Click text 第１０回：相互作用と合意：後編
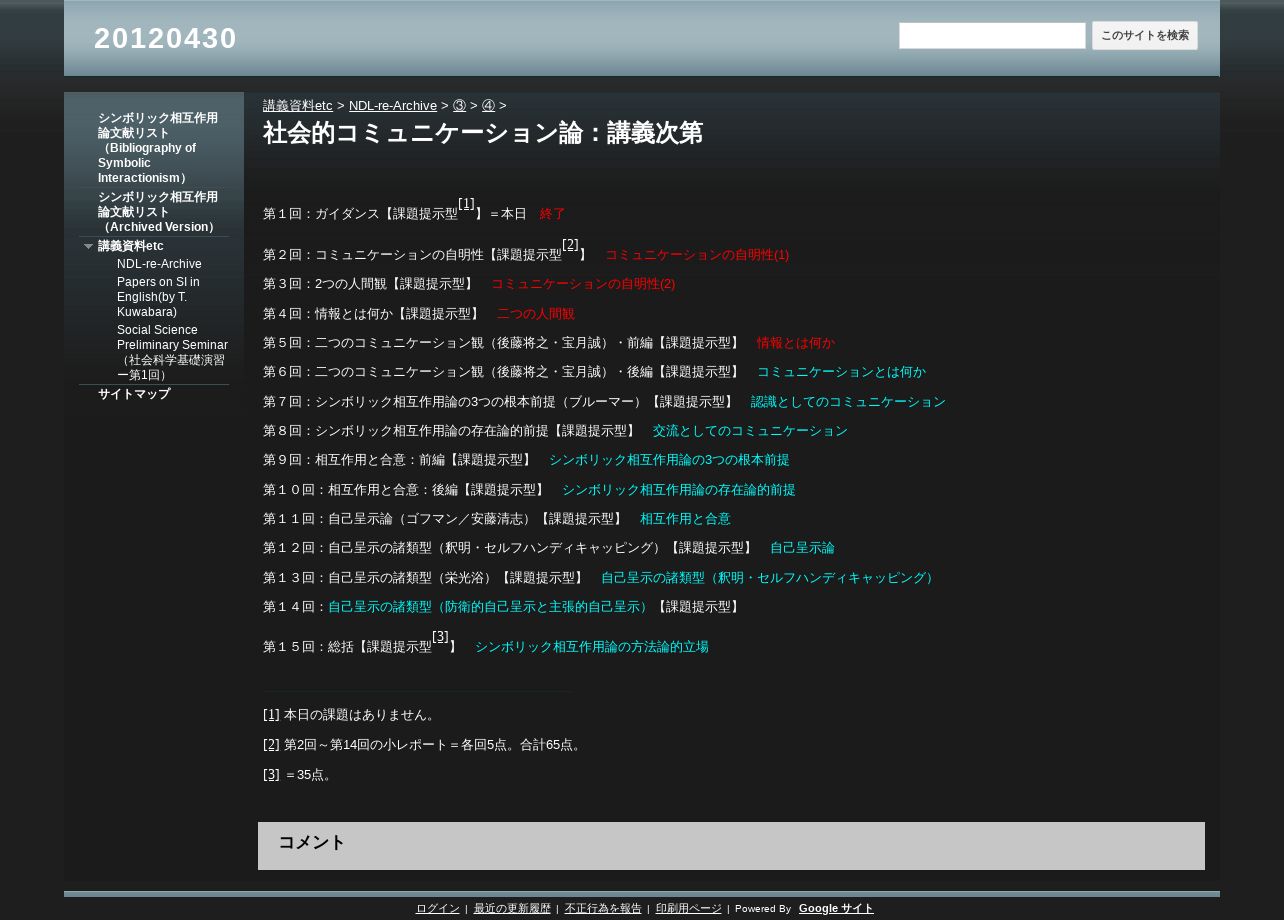Image resolution: width=1284 pixels, height=920 pixels. pos(360,490)
